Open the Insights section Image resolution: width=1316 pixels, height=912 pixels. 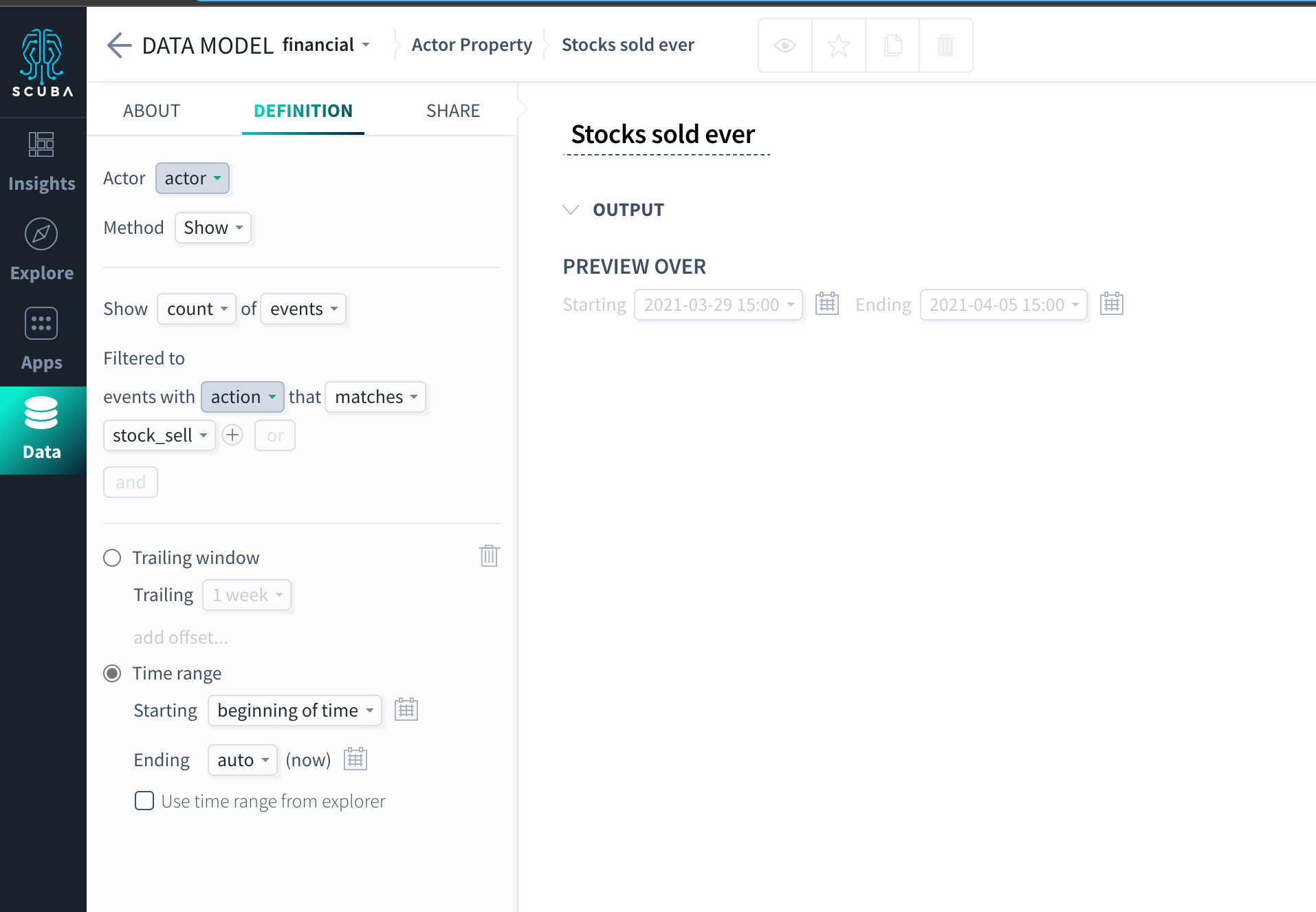click(x=42, y=163)
